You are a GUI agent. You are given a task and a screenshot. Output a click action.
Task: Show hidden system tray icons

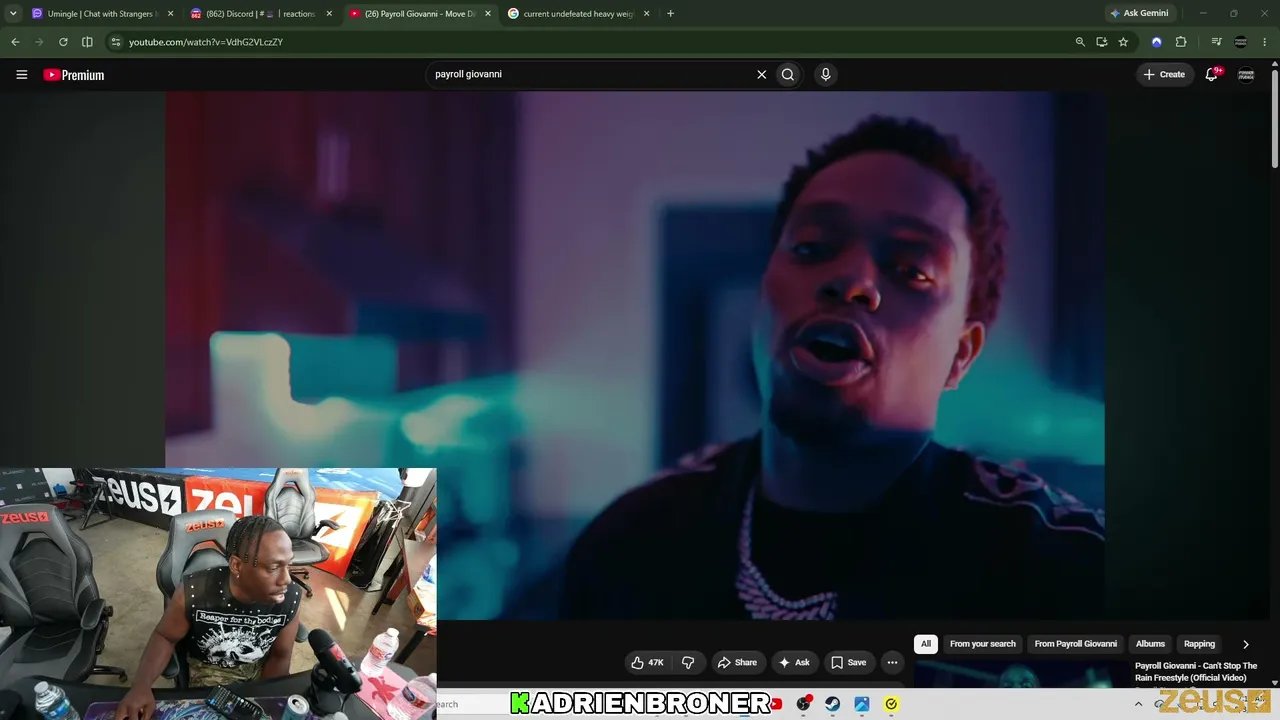1138,704
